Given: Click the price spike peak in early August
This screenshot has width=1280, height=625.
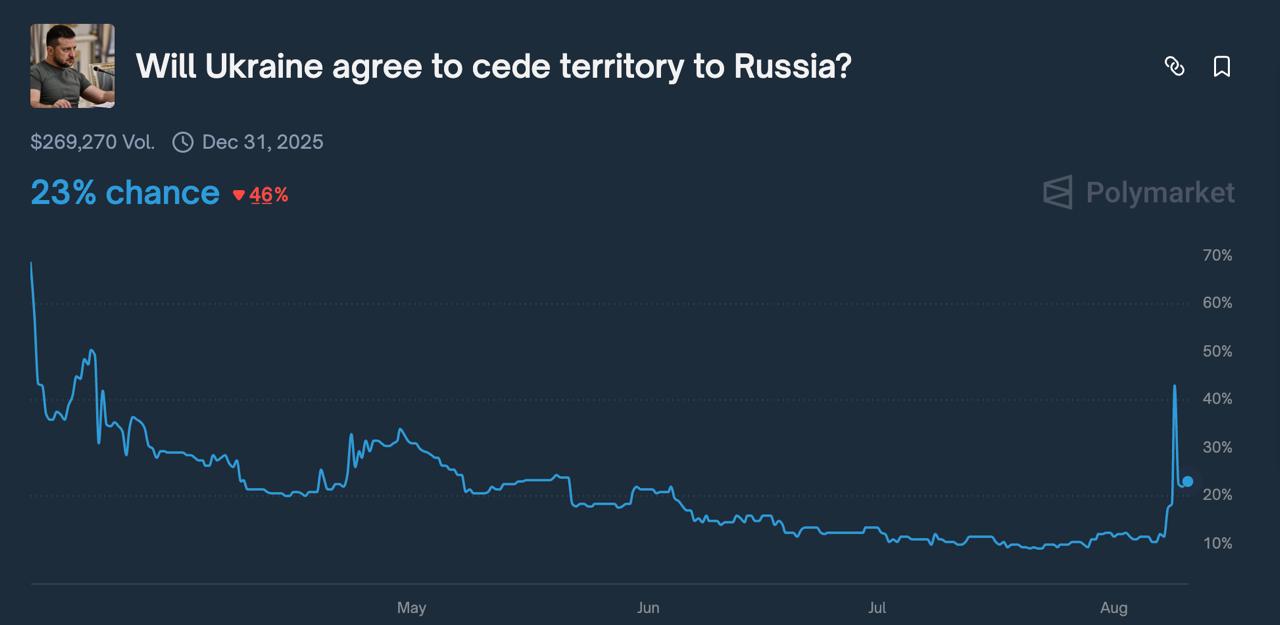Looking at the screenshot, I should pos(1173,385).
